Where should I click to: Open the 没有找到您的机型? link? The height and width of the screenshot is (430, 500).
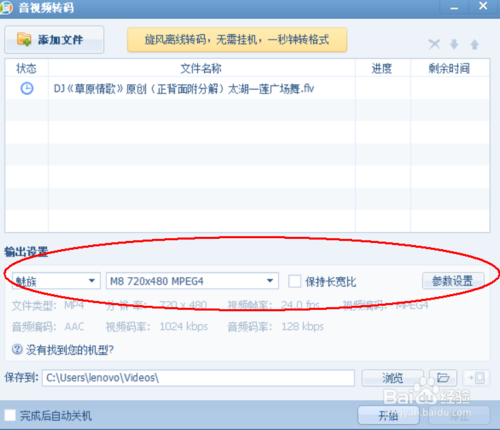tap(70, 350)
